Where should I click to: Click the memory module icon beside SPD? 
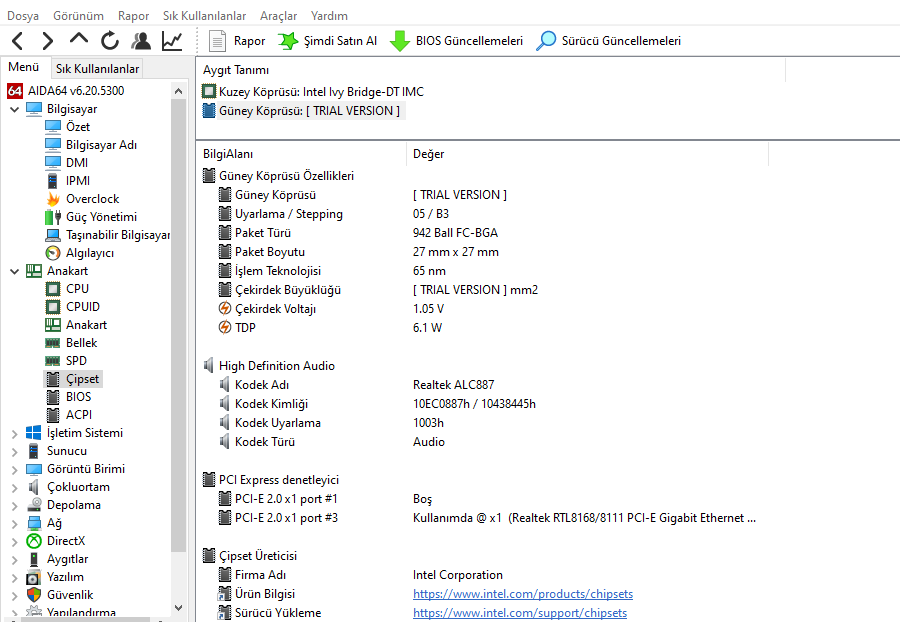pos(53,361)
